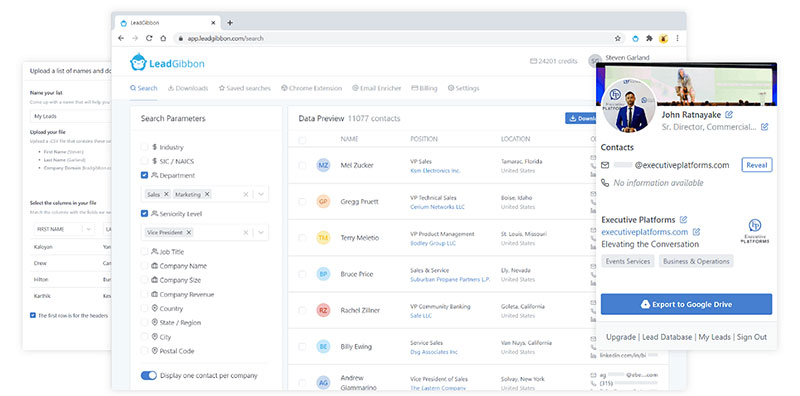Check the Job Title filter checkbox

[144, 252]
